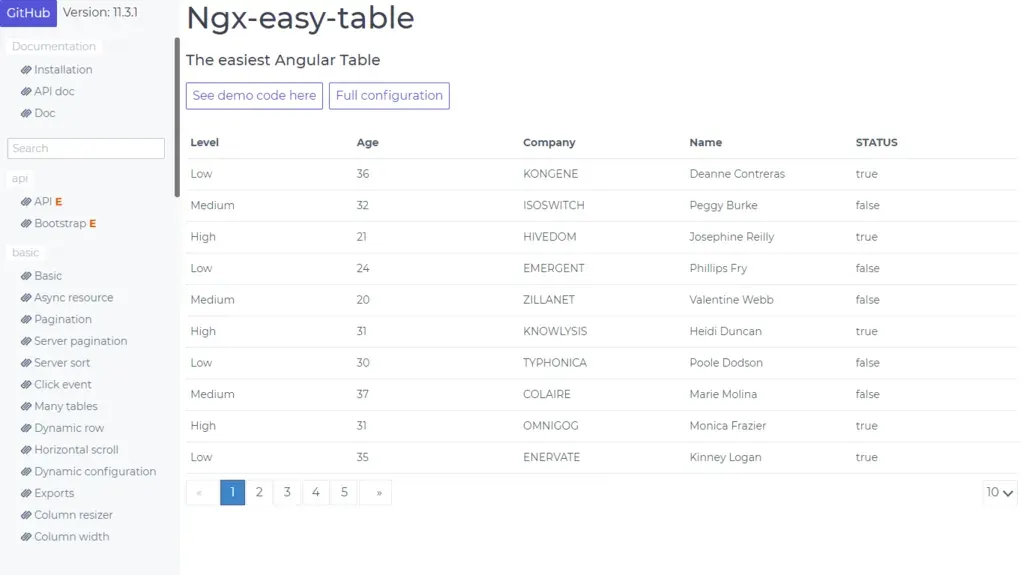Click the link icon beside Server pagination

(26, 341)
